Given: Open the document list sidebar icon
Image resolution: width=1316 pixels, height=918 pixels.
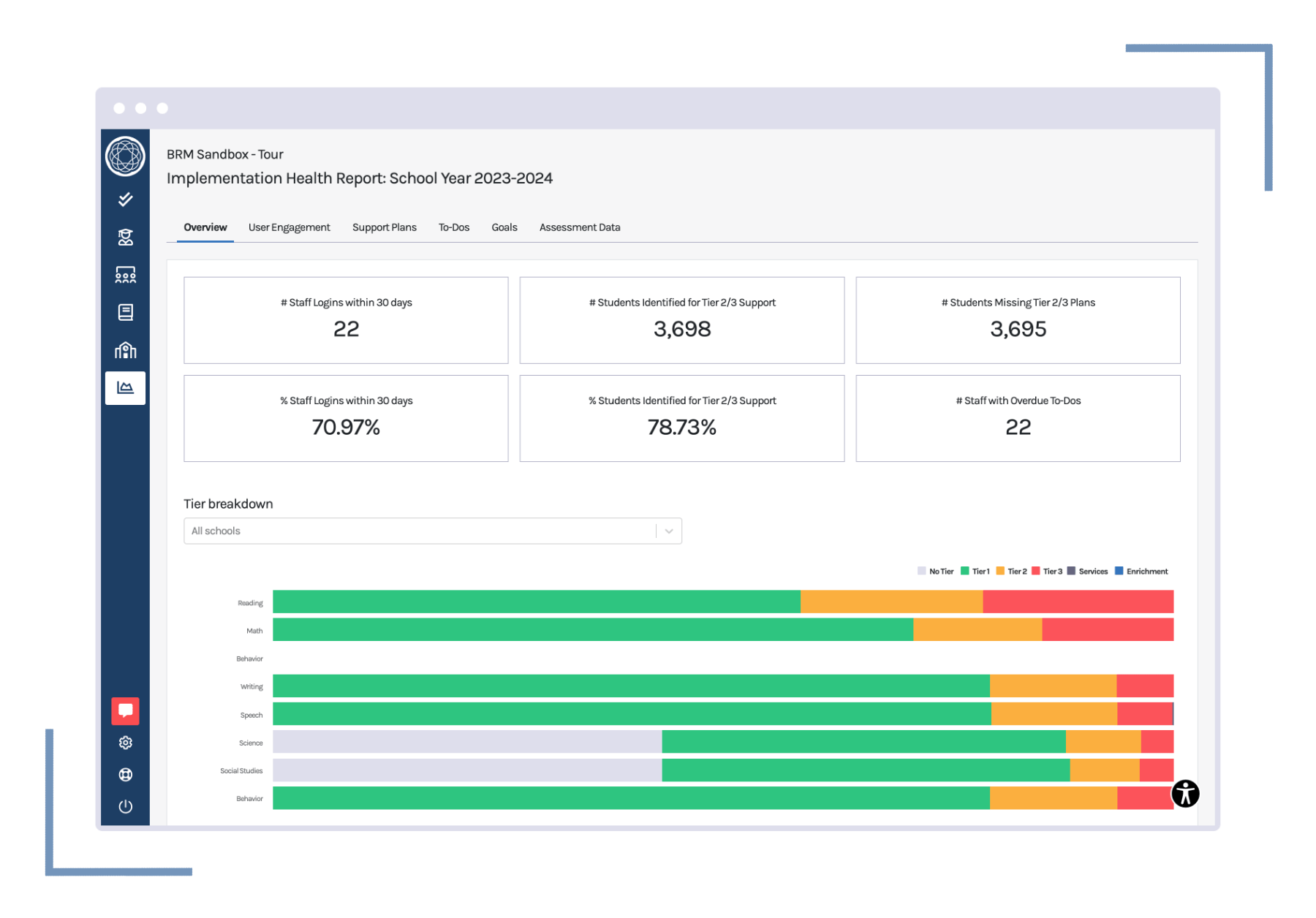Looking at the screenshot, I should point(125,313).
